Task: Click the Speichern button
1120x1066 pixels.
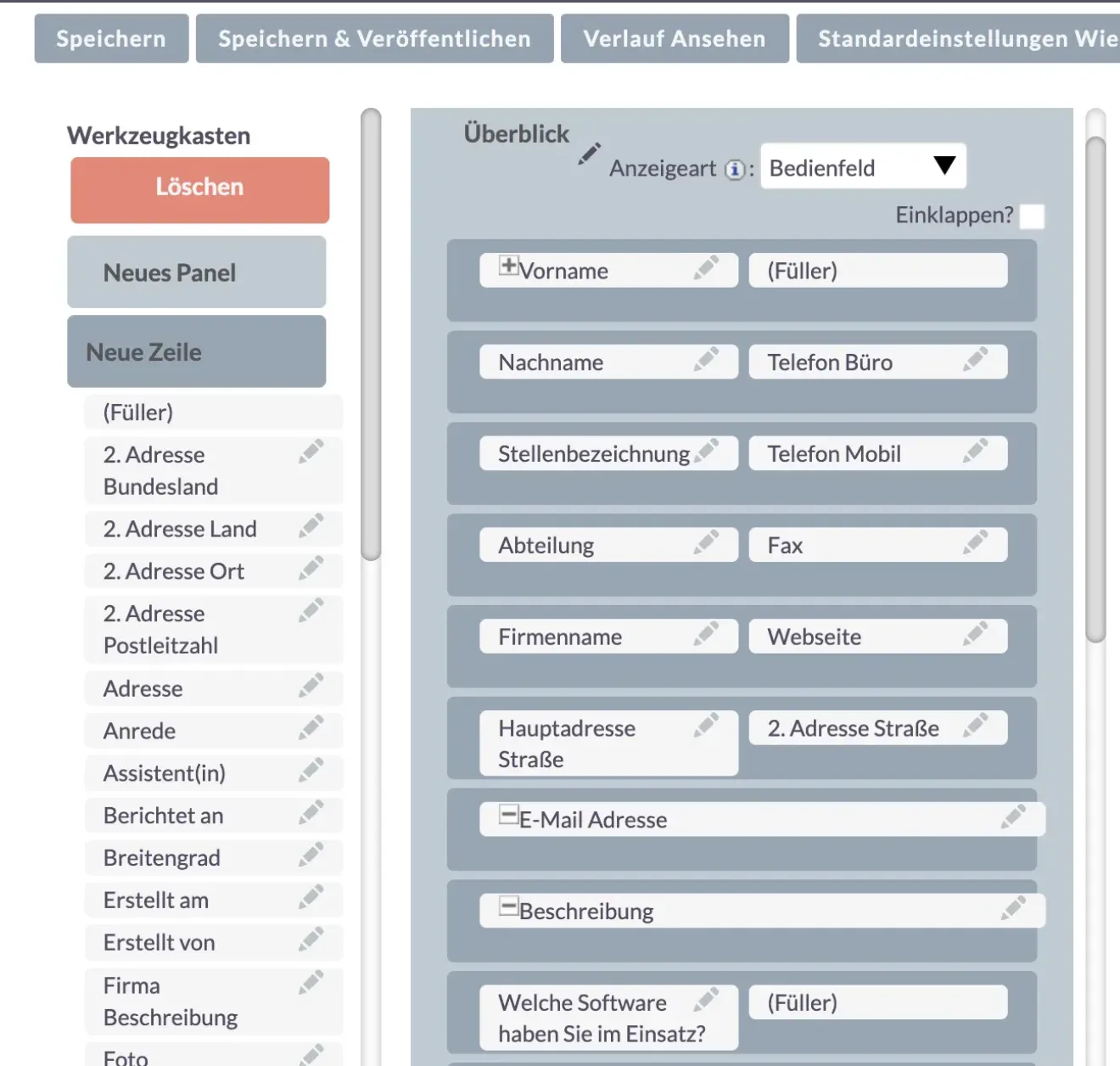Action: (111, 37)
